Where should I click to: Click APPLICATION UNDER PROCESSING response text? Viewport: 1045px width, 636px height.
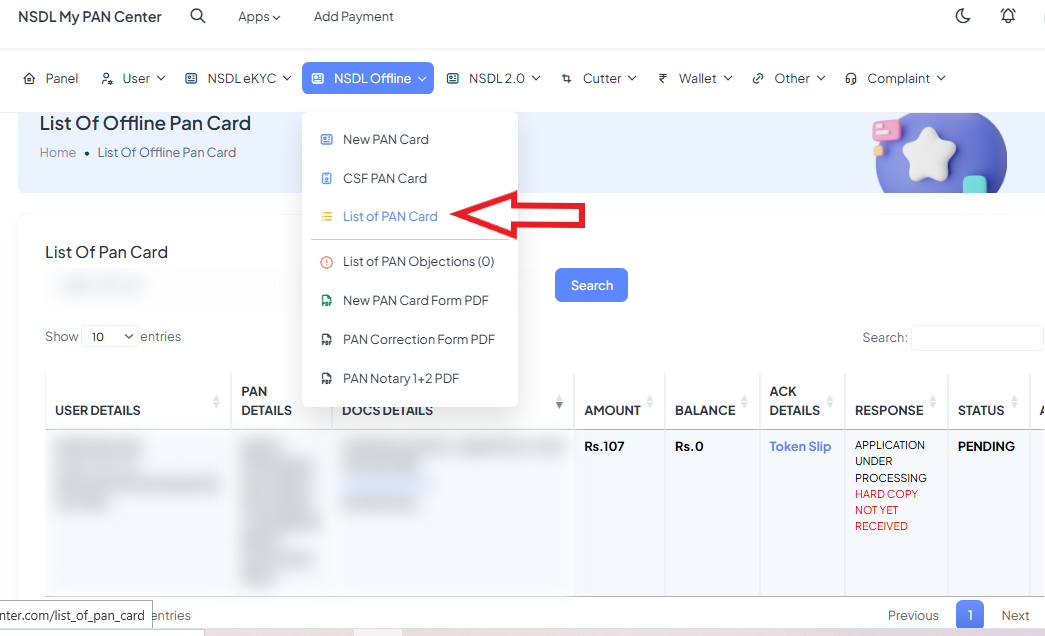point(890,461)
